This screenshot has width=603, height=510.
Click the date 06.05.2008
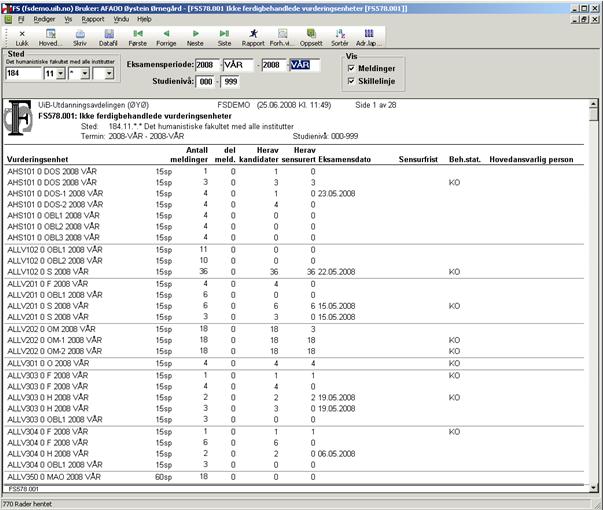click(336, 453)
